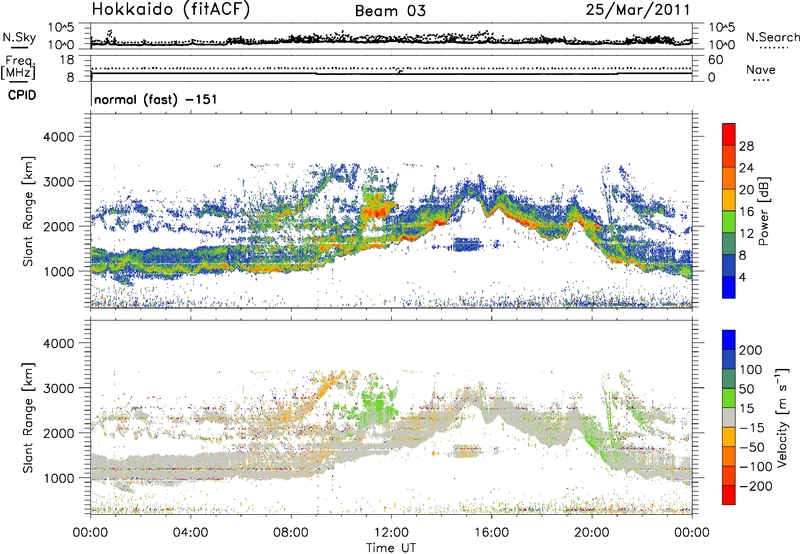Click the '18' frequency axis tick label

67,60
